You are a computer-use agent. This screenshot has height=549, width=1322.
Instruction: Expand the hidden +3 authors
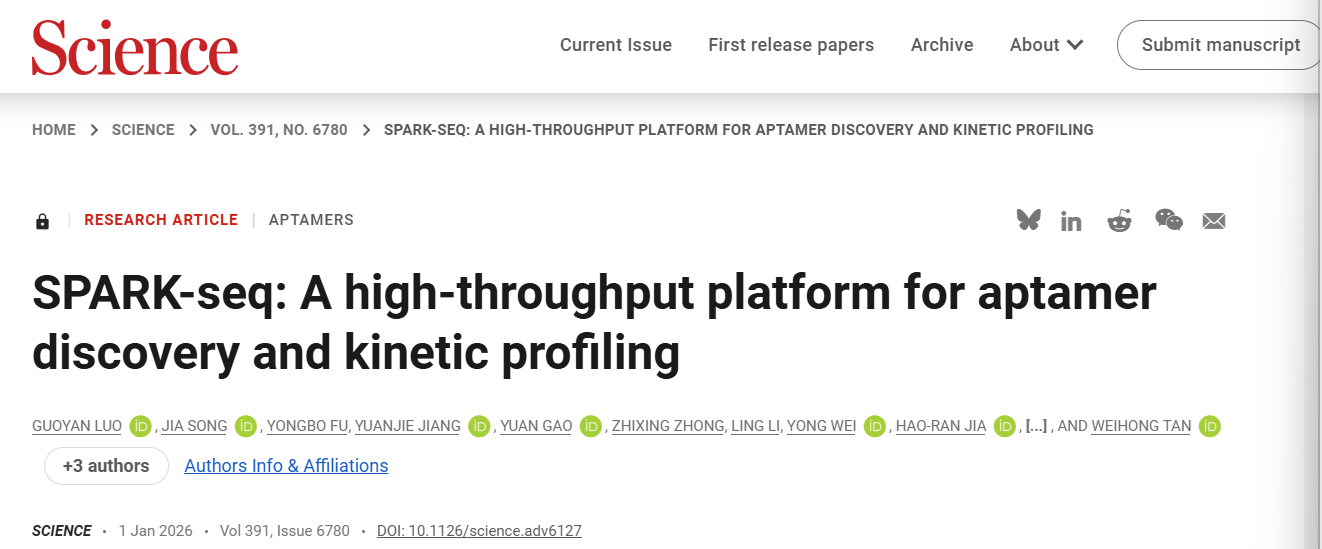point(106,466)
